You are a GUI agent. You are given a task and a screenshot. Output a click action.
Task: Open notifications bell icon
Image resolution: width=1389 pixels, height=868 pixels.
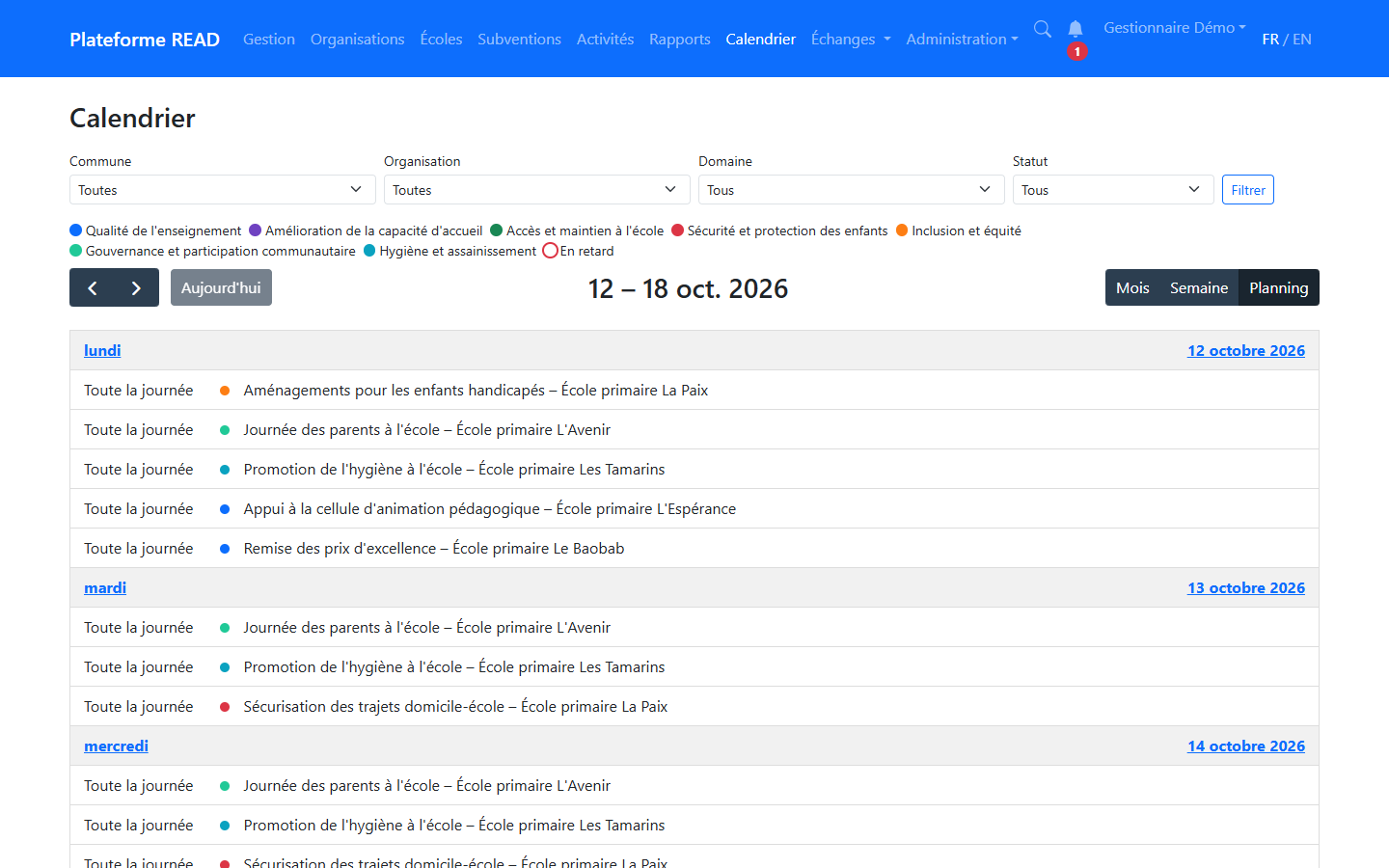tap(1076, 29)
